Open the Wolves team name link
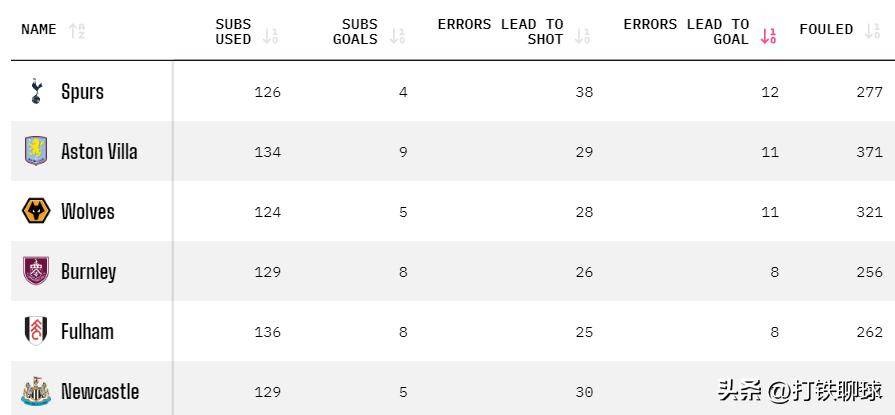 [x=88, y=212]
